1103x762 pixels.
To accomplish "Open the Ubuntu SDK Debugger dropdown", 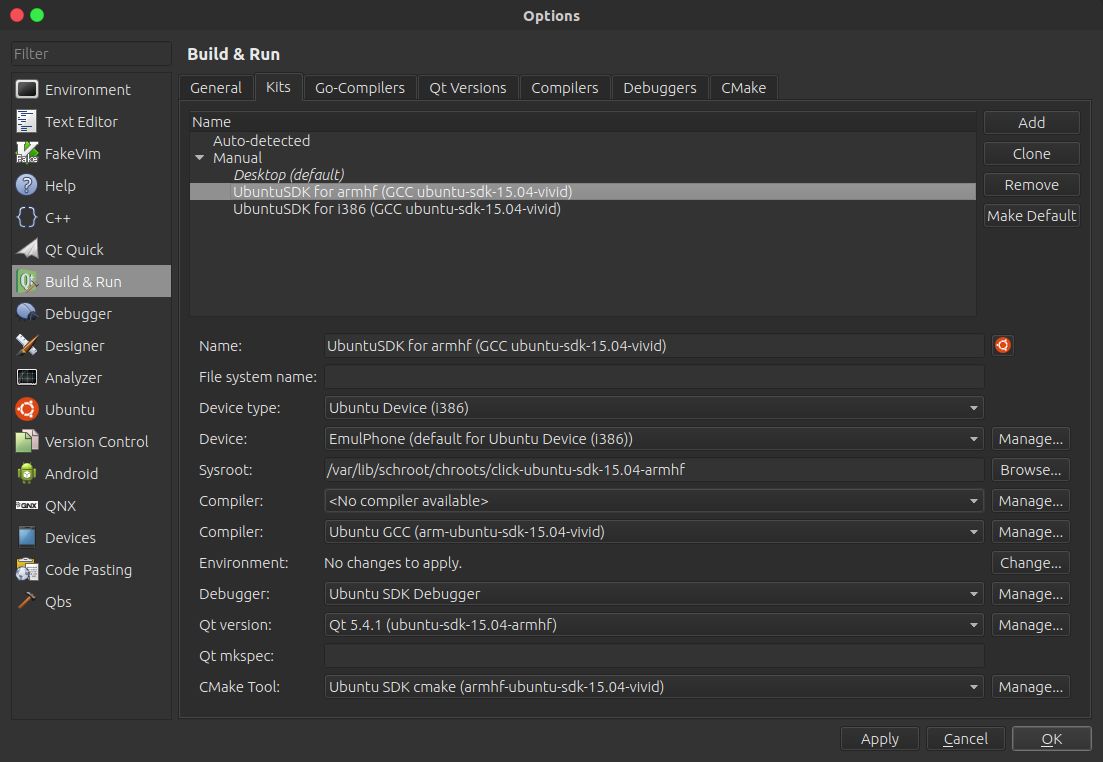I will coord(653,594).
